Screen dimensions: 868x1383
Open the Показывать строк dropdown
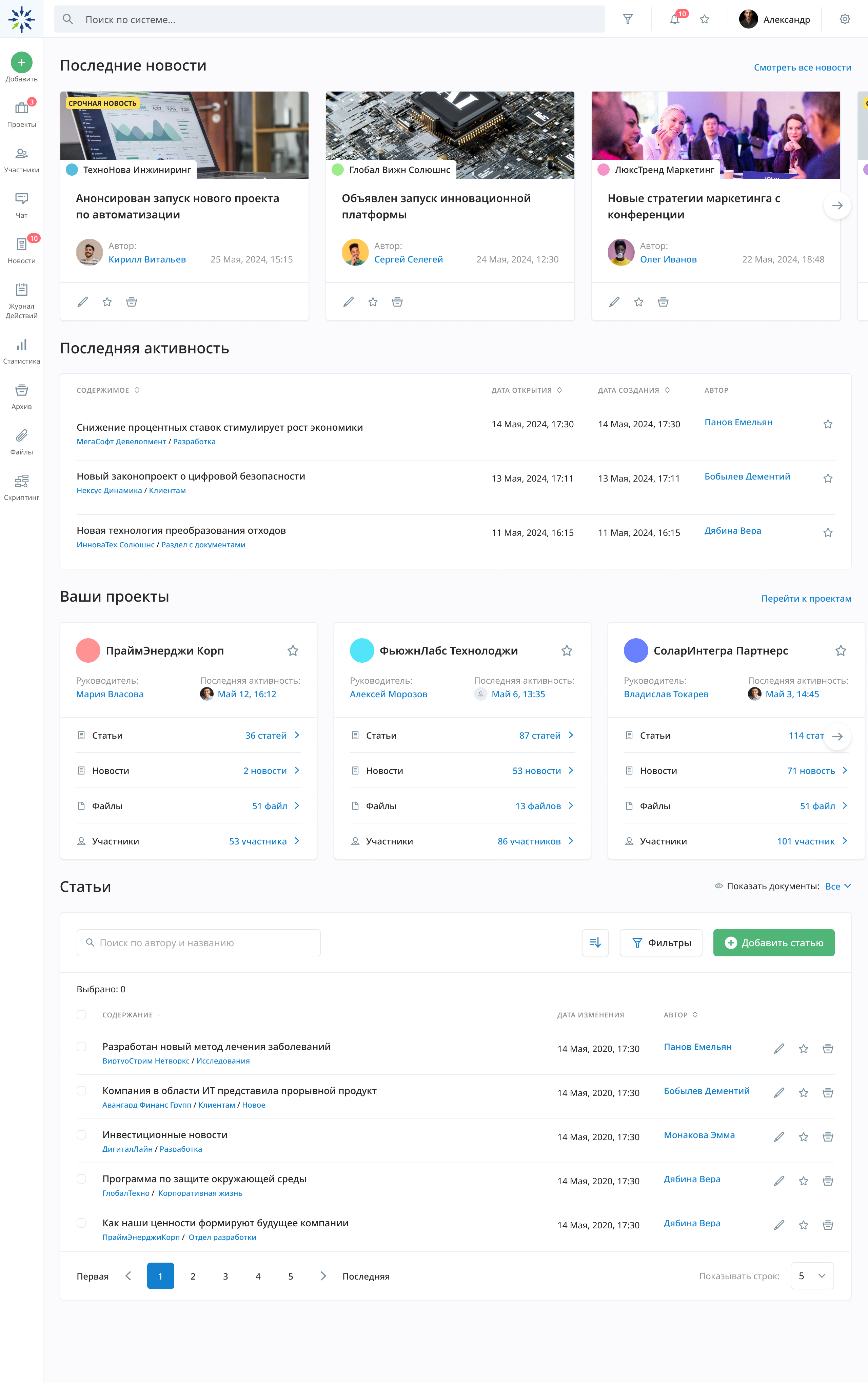coord(812,1275)
